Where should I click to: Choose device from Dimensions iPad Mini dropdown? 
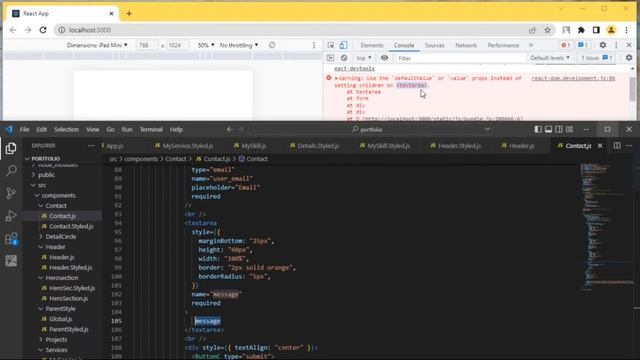point(97,45)
